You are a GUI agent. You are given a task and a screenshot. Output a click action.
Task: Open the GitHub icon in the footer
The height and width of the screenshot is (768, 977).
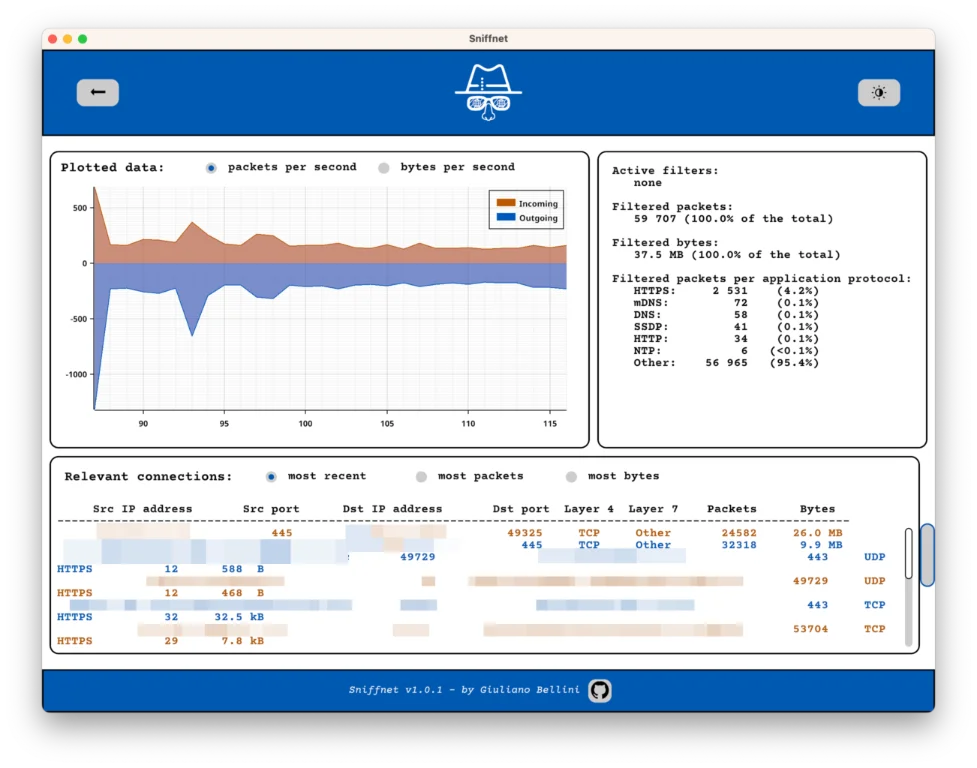[x=599, y=690]
